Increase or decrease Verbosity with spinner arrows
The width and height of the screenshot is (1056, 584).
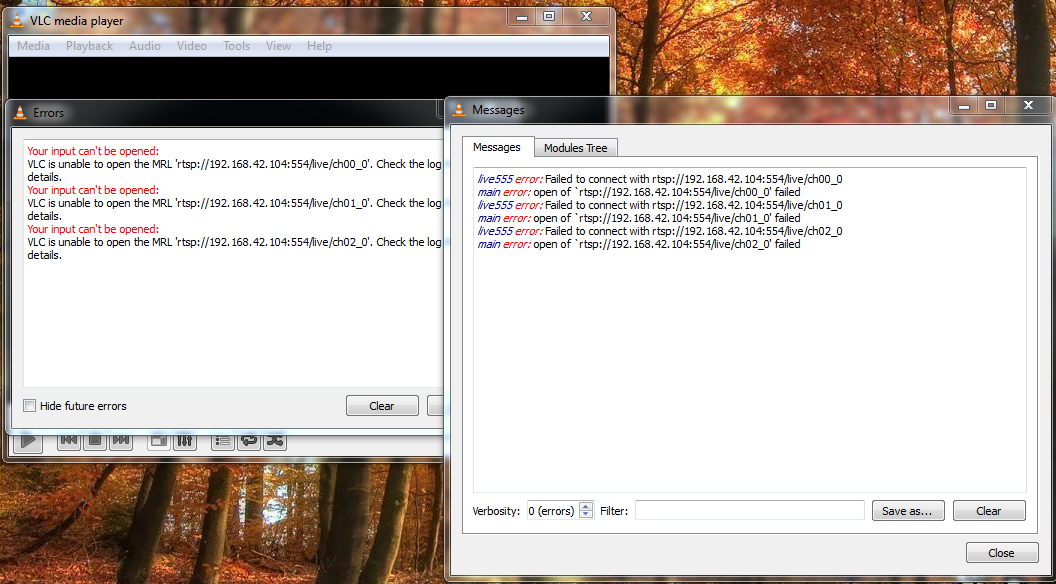pyautogui.click(x=586, y=510)
